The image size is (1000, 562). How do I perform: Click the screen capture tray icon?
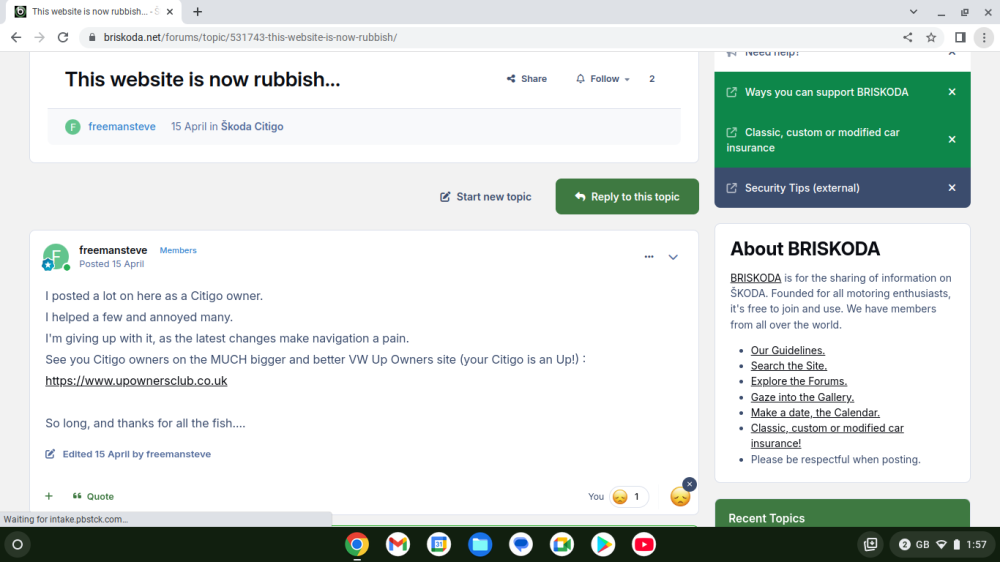pos(871,544)
